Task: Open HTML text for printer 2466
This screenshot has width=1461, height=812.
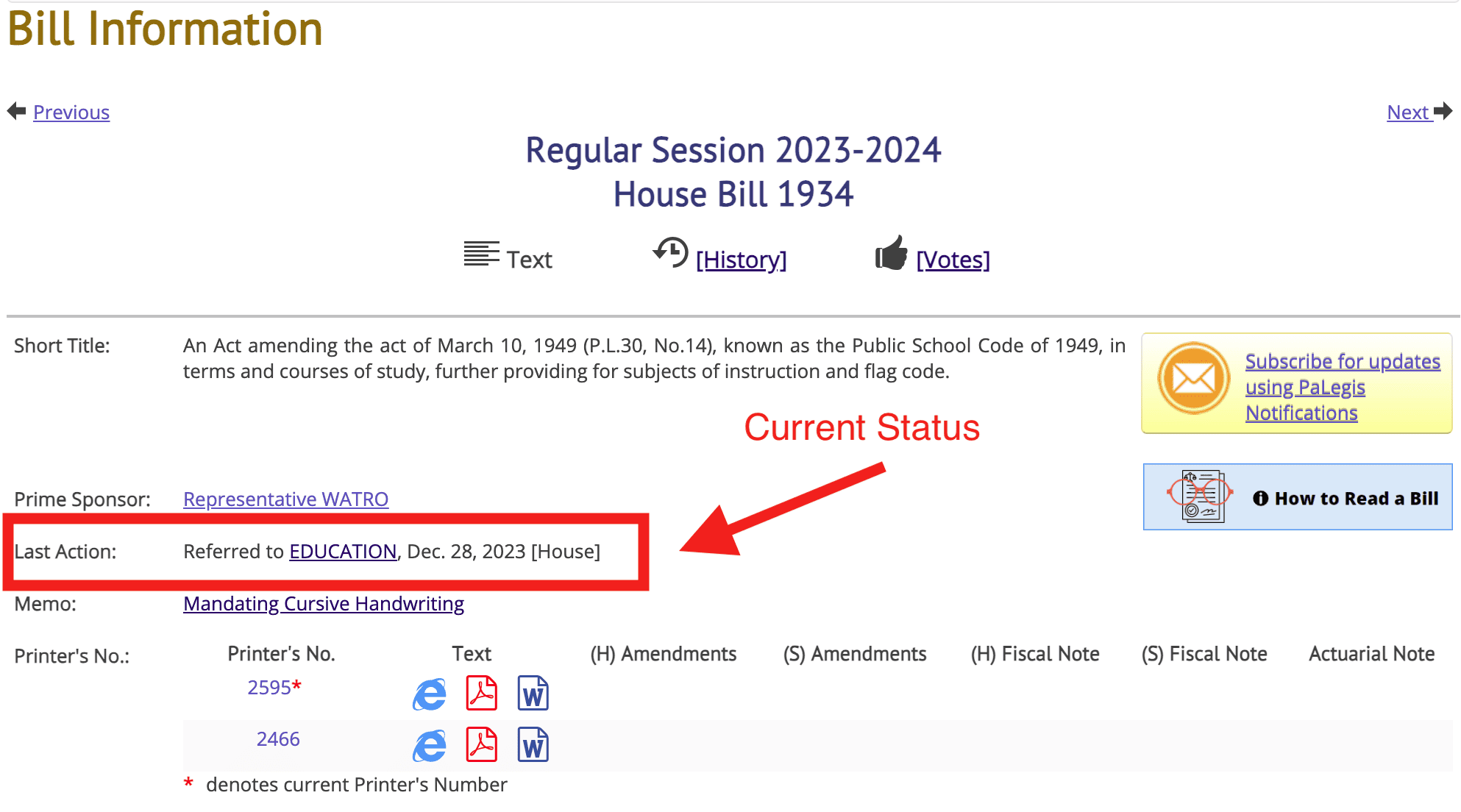Action: 430,746
